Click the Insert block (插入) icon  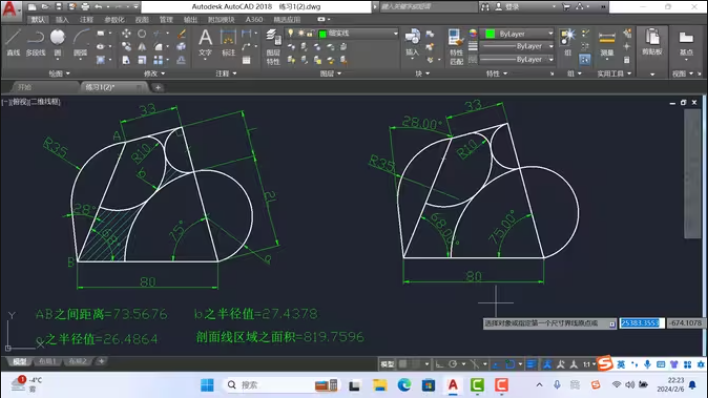(412, 42)
